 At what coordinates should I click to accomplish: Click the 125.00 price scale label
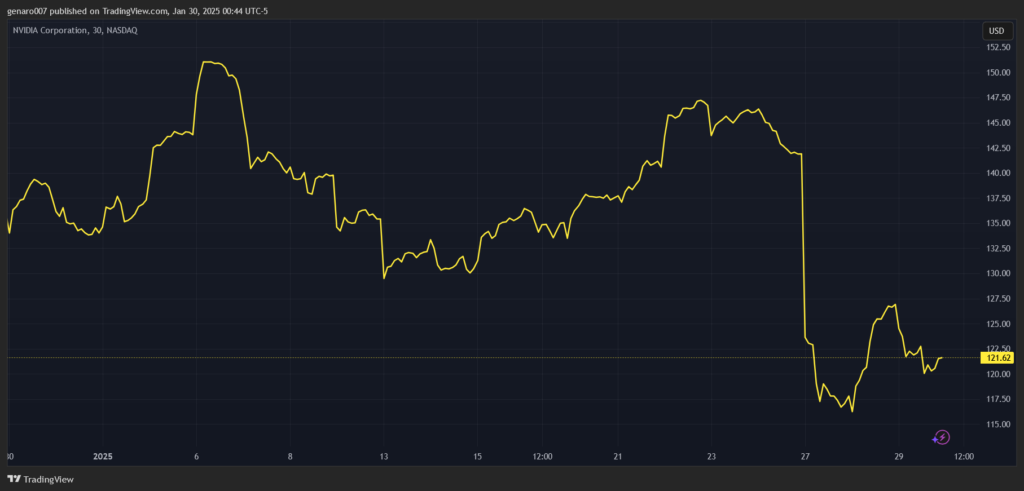click(999, 324)
